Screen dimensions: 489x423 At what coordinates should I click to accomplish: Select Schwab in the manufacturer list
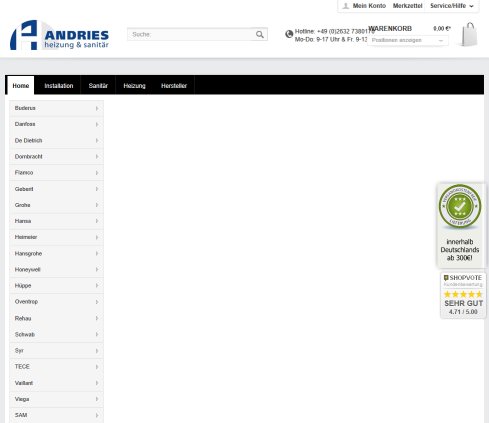pos(56,334)
